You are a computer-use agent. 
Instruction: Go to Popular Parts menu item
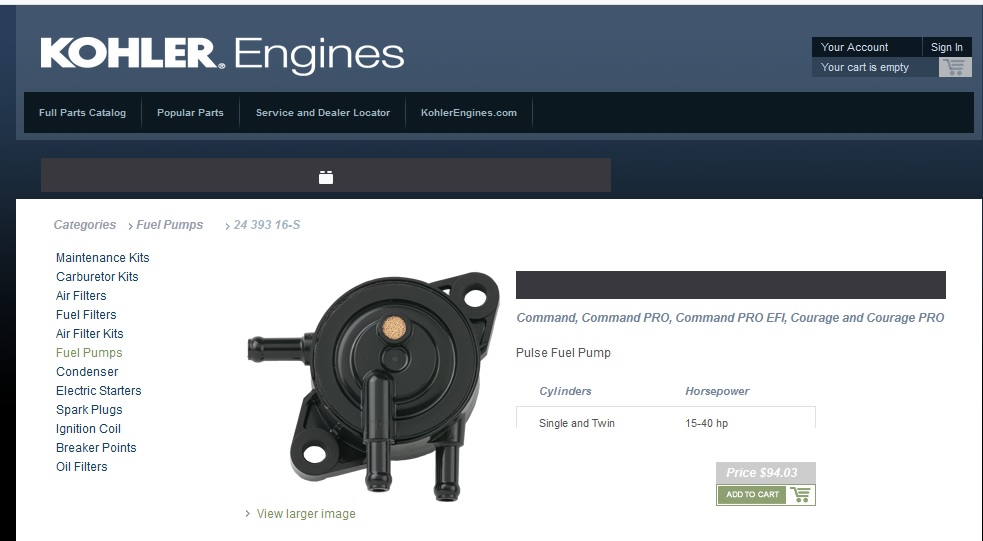coord(190,113)
